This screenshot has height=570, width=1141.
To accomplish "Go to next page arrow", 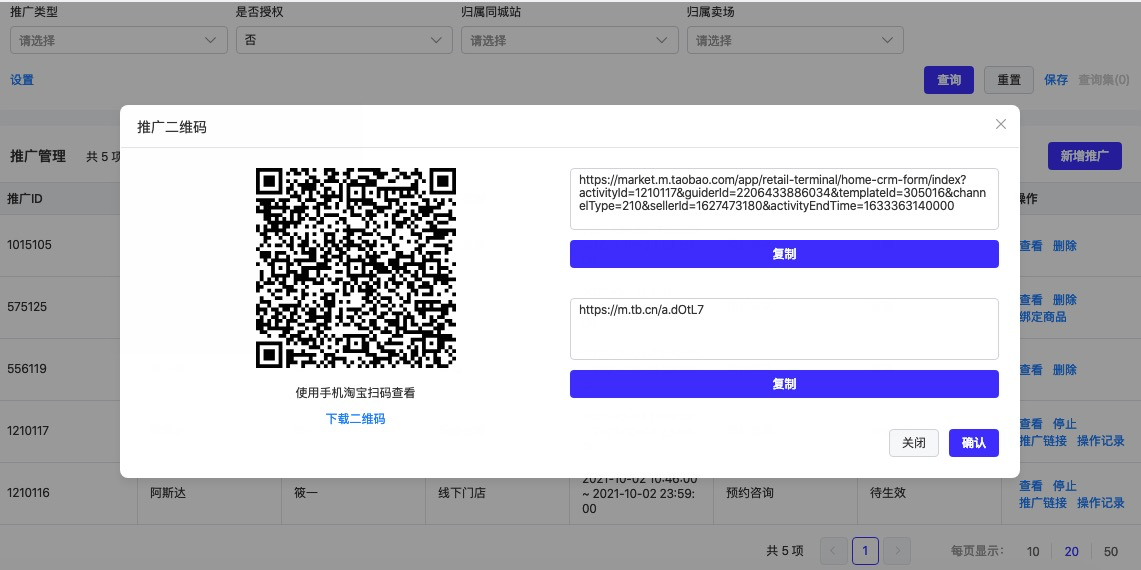I will click(x=897, y=551).
